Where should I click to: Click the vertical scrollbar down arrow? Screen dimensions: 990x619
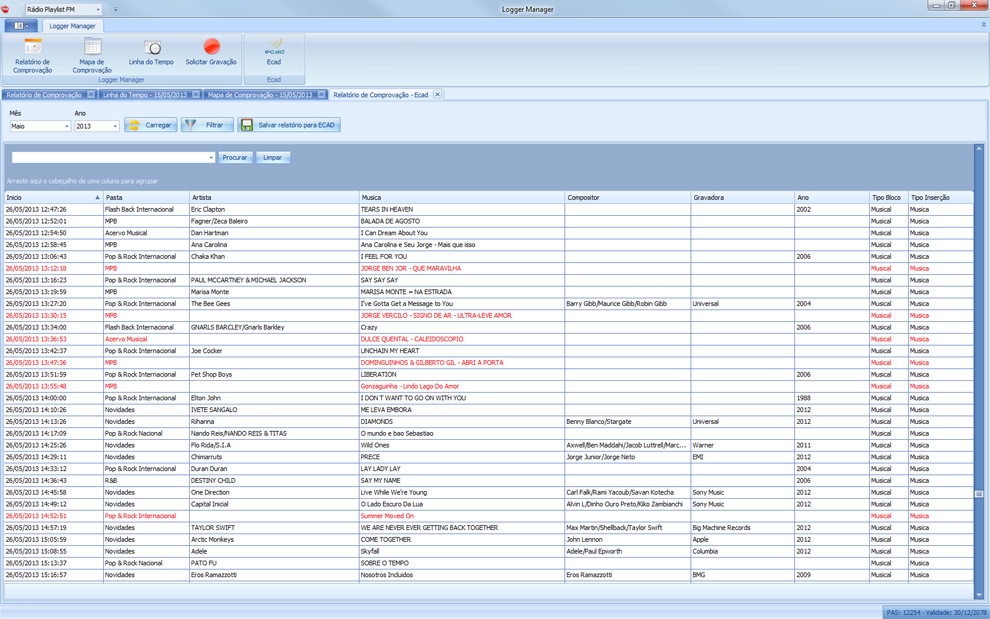pyautogui.click(x=979, y=594)
